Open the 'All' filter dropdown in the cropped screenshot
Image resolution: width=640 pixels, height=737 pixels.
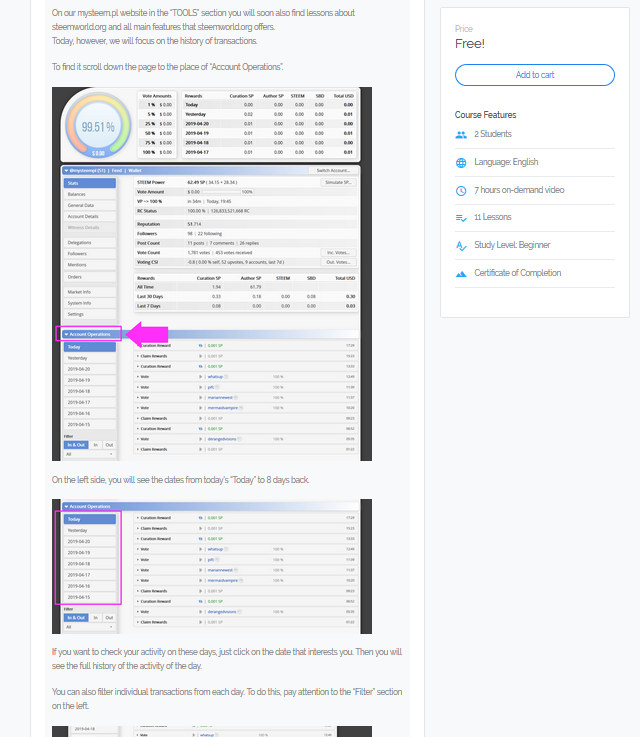(x=90, y=627)
